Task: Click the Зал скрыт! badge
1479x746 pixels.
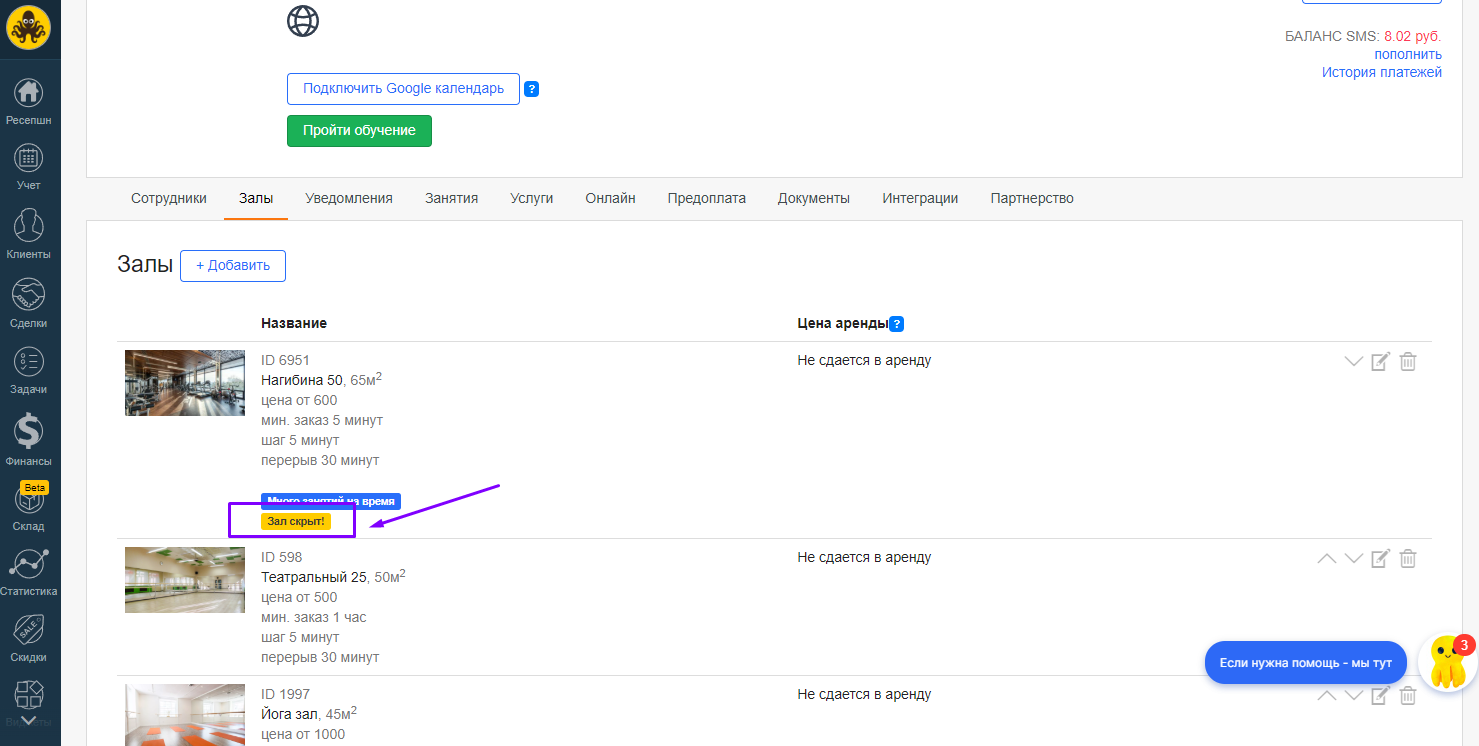Action: pyautogui.click(x=296, y=521)
